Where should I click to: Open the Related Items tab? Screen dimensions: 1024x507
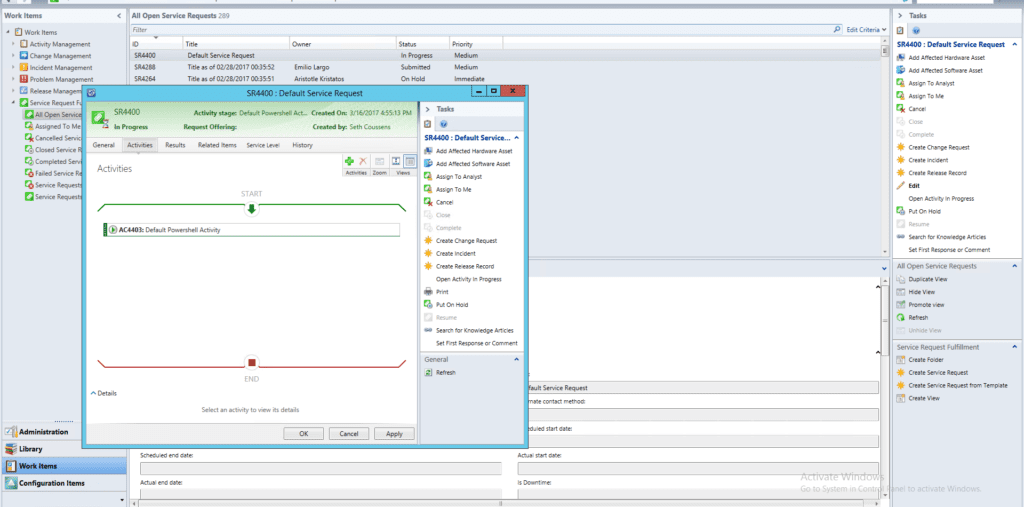[217, 145]
